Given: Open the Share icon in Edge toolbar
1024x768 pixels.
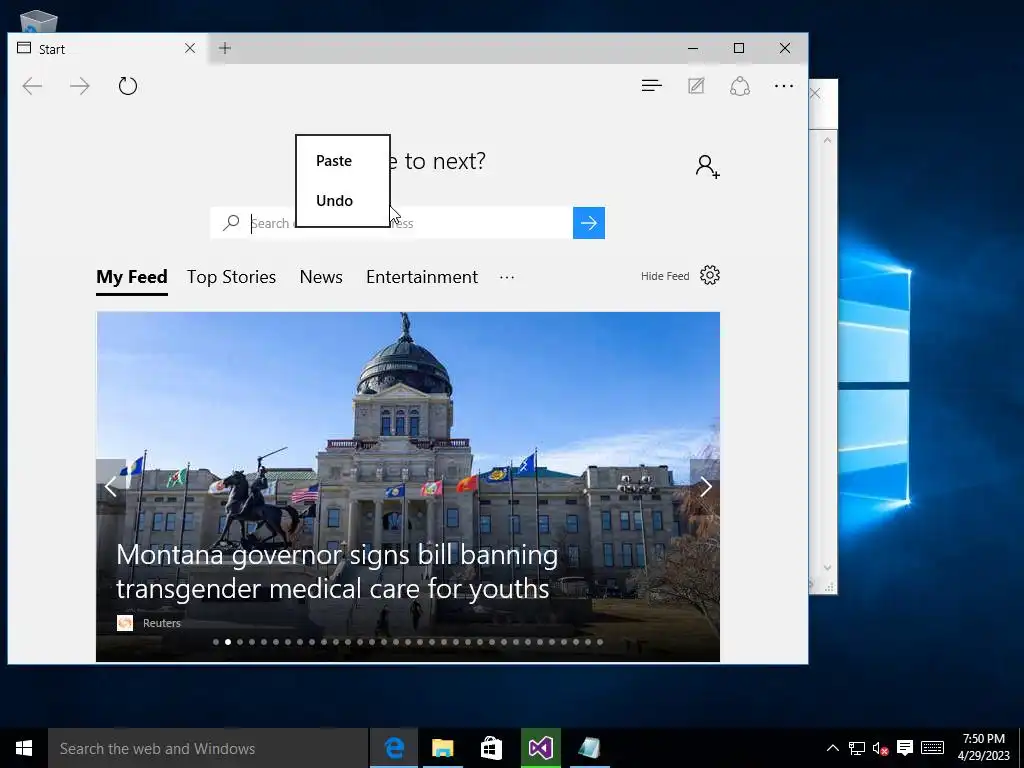Looking at the screenshot, I should pyautogui.click(x=740, y=86).
